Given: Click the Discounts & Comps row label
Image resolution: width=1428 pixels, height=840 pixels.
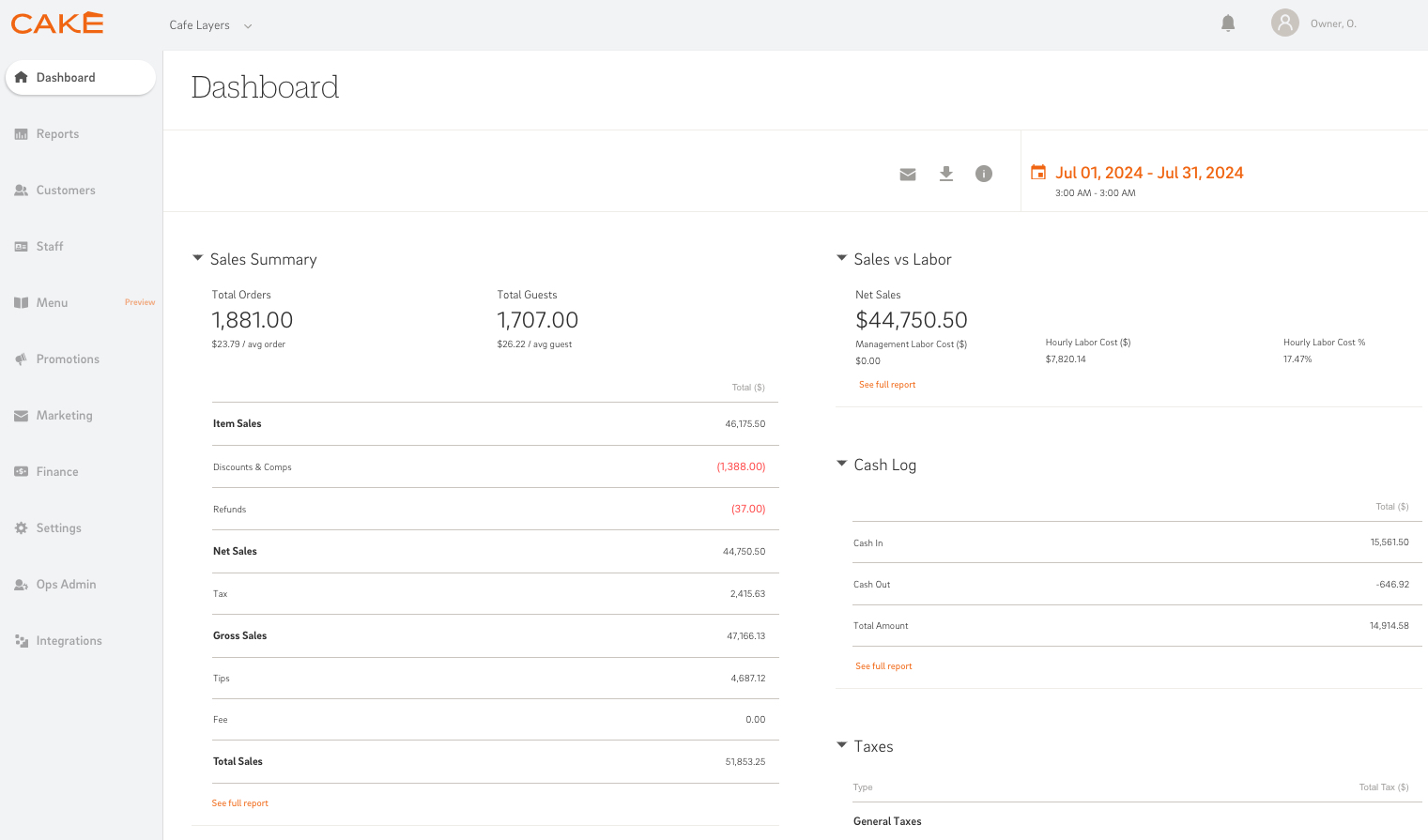Looking at the screenshot, I should pos(253,467).
